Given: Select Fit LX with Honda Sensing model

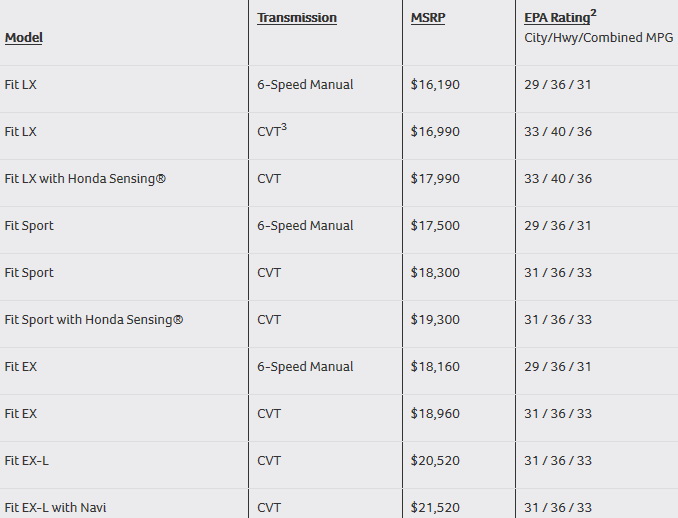Looking at the screenshot, I should click(85, 179).
